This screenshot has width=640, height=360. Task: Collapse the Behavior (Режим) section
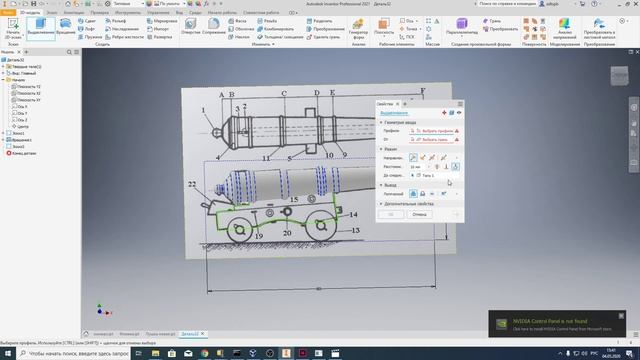(381, 149)
